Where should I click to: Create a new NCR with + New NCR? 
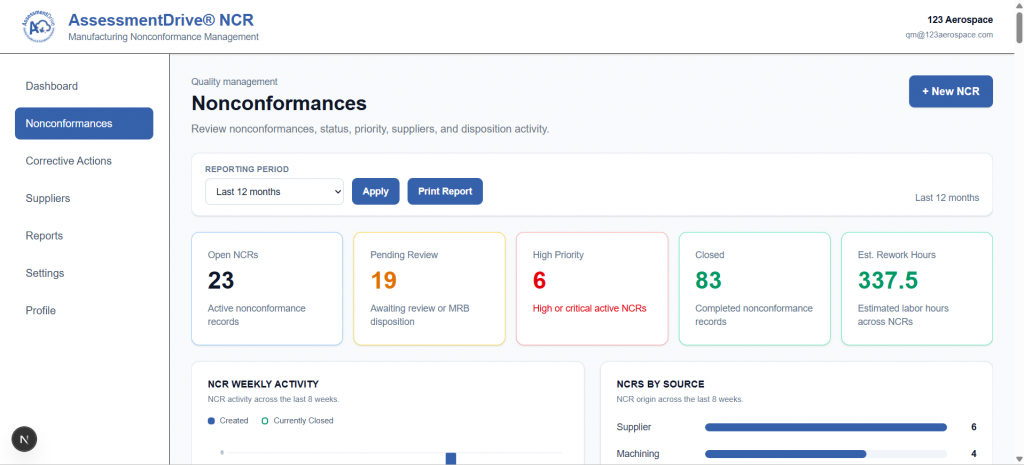point(950,91)
